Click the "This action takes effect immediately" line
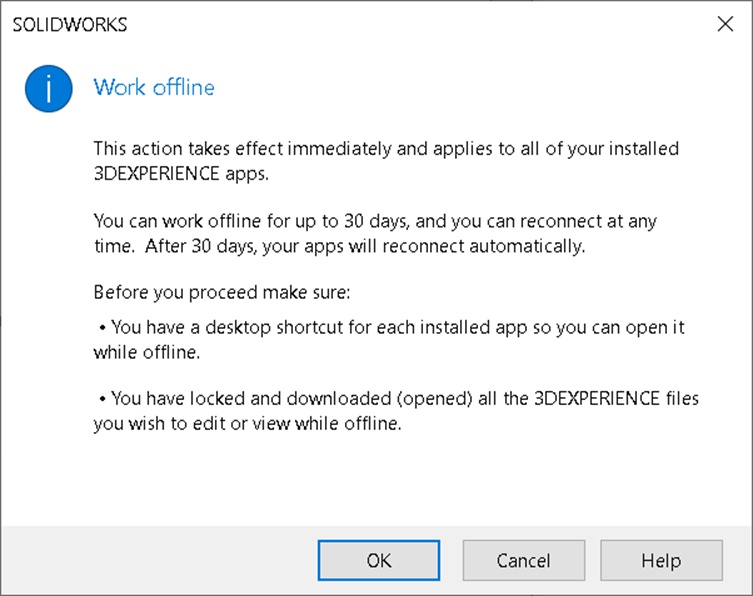 click(386, 149)
